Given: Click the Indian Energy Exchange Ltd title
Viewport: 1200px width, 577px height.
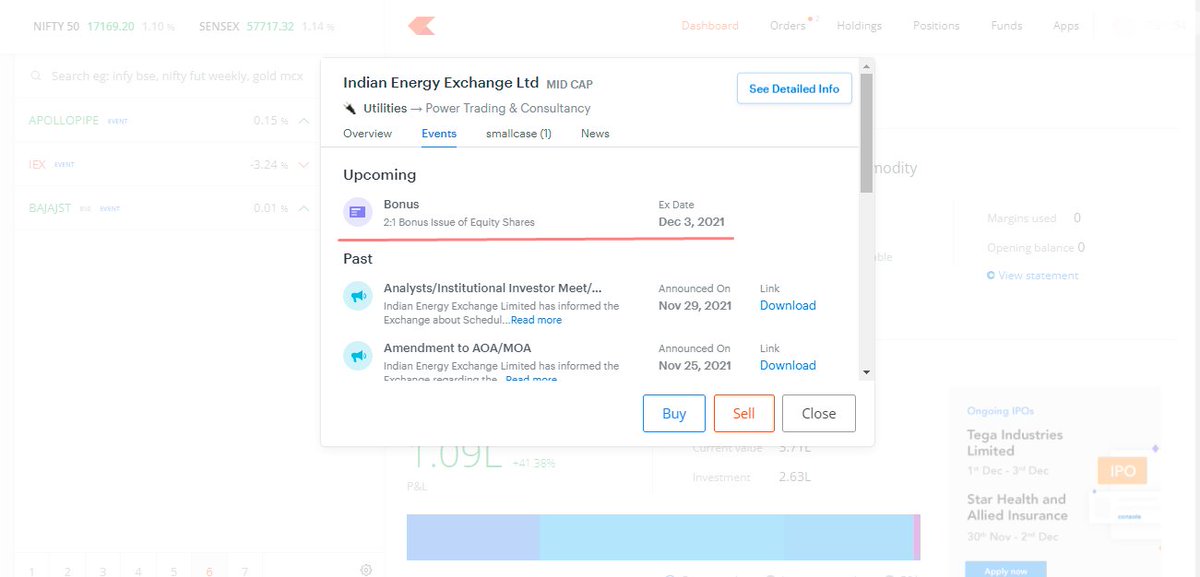Looking at the screenshot, I should tap(441, 83).
